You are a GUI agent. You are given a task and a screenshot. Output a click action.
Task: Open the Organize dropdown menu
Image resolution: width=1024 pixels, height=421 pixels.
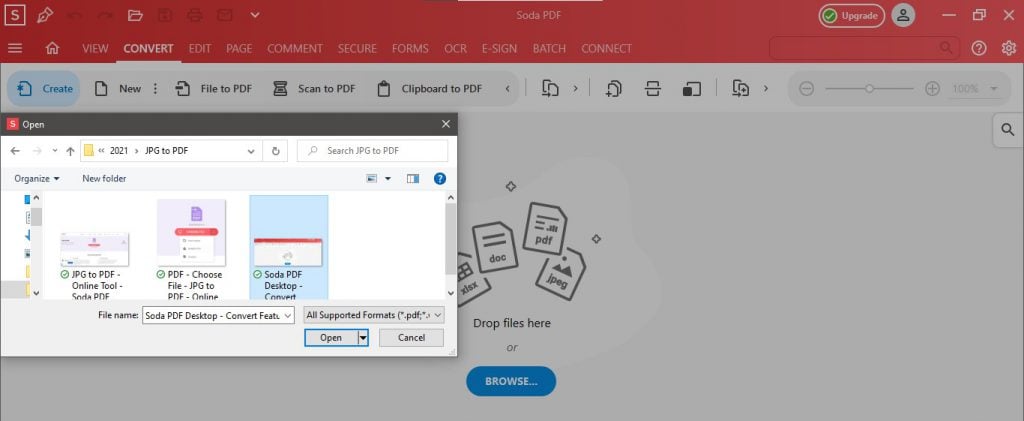[x=37, y=178]
